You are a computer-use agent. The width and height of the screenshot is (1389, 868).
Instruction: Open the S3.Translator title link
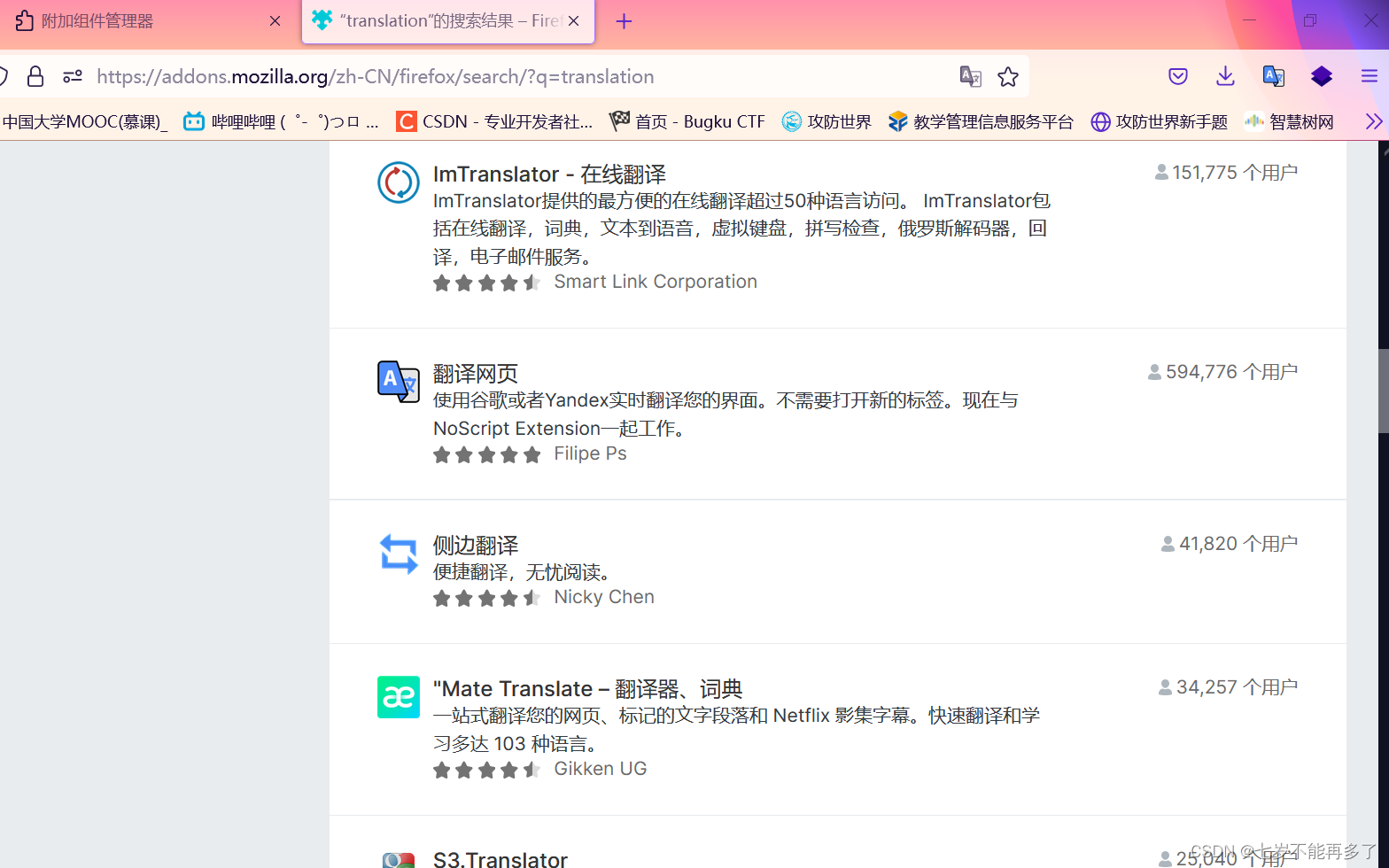coord(501,858)
